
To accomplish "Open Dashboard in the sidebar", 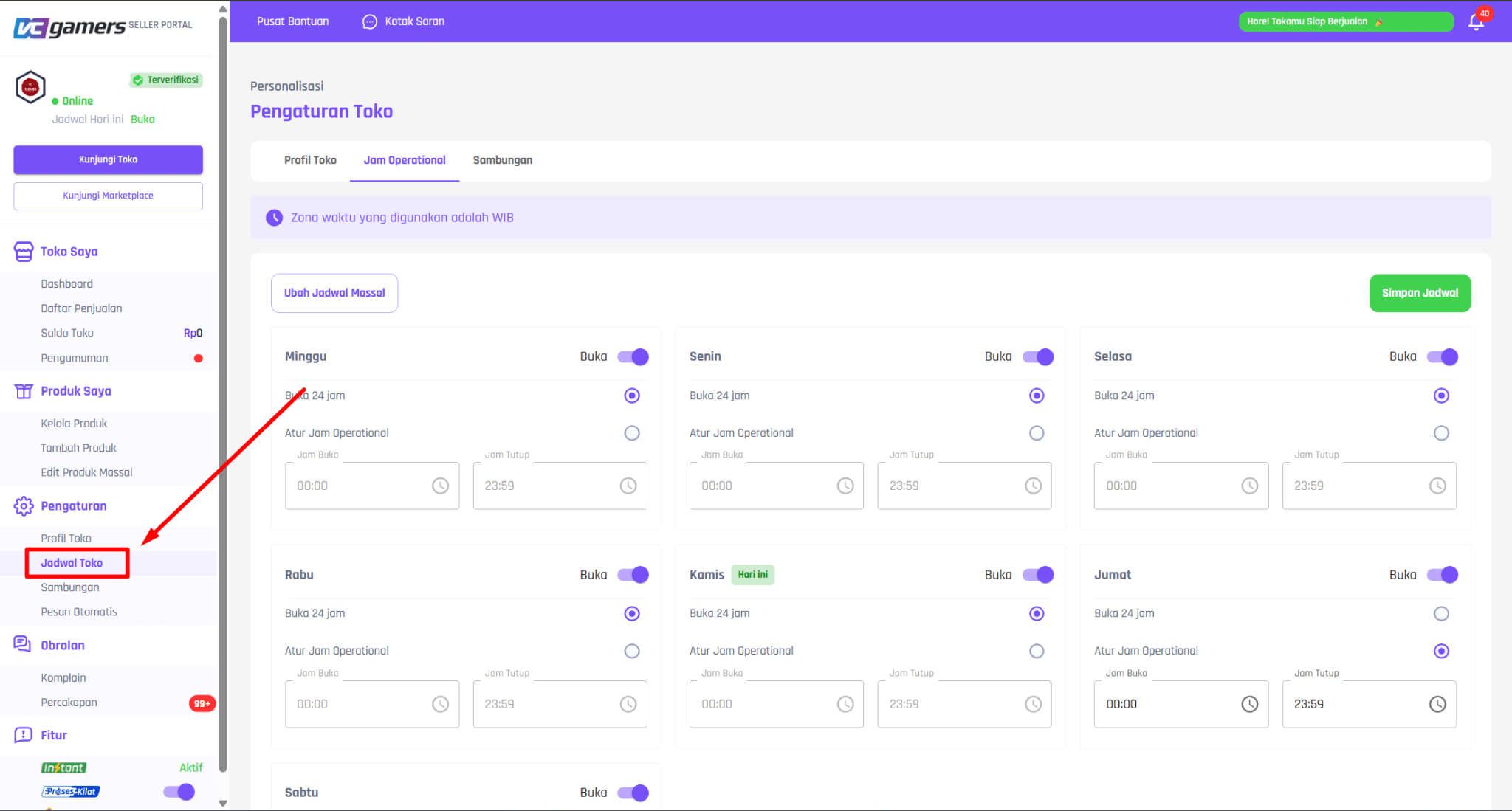I will point(67,284).
